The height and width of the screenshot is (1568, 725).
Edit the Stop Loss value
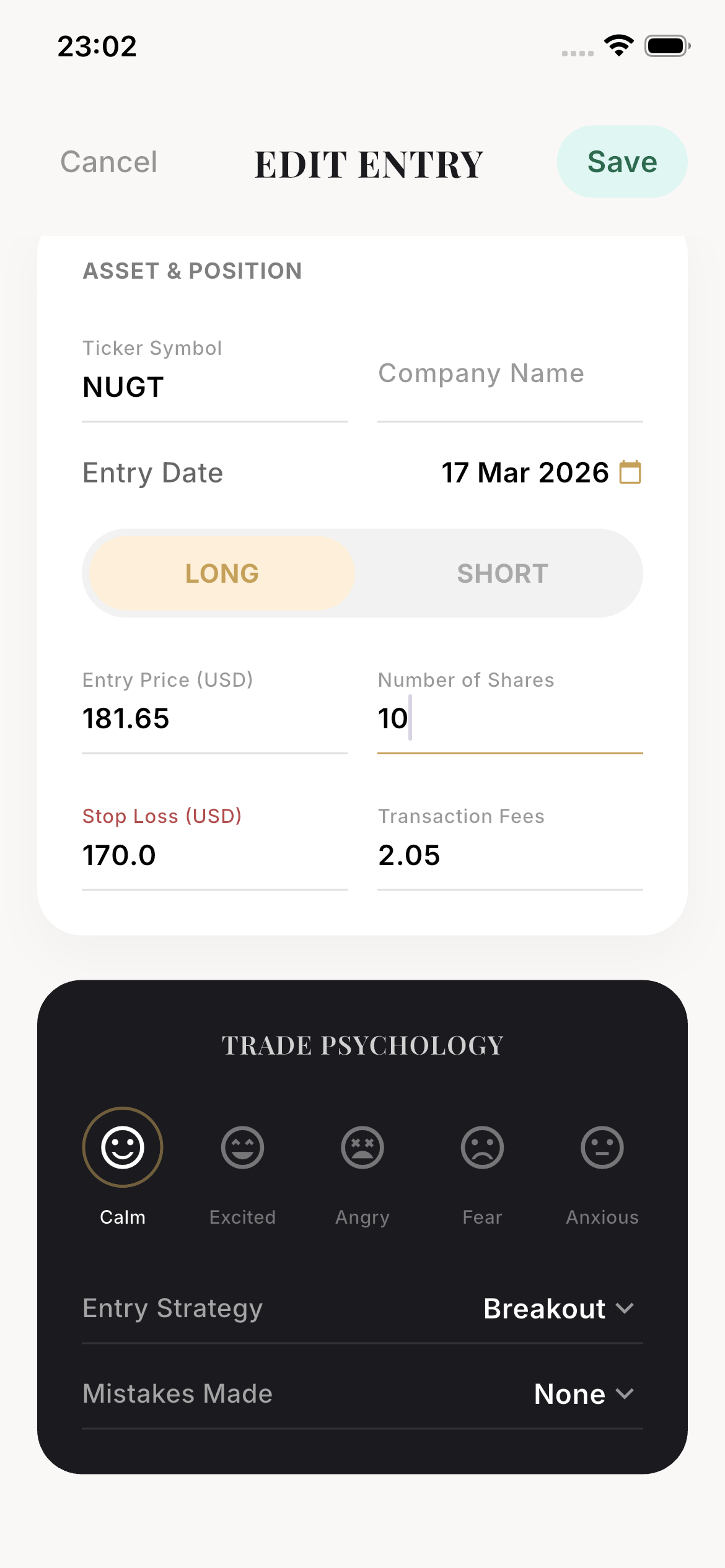tap(214, 855)
